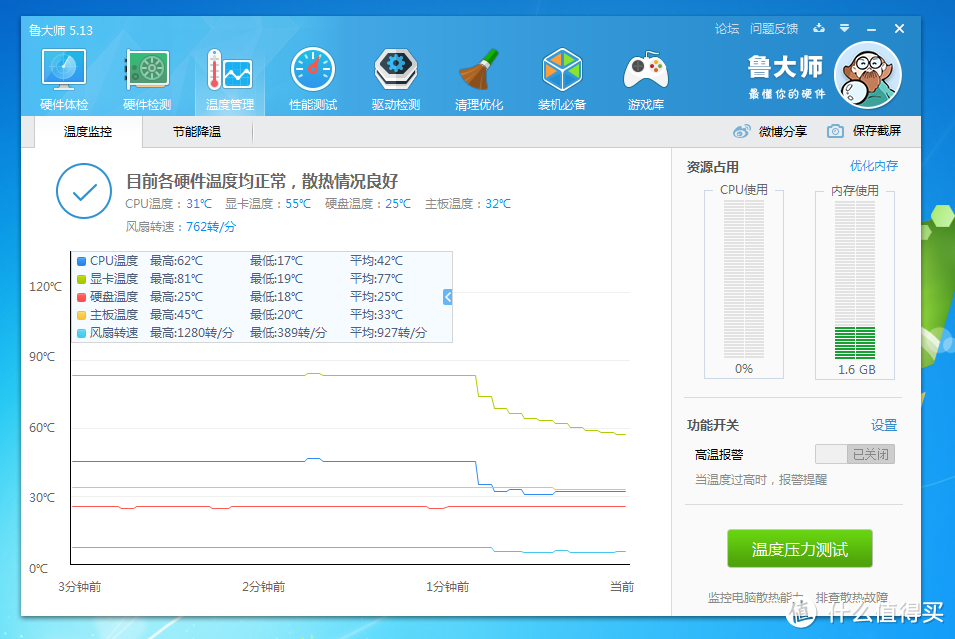Toggle the 显卡温度 green legend swatch
This screenshot has width=955, height=639.
pos(81,279)
